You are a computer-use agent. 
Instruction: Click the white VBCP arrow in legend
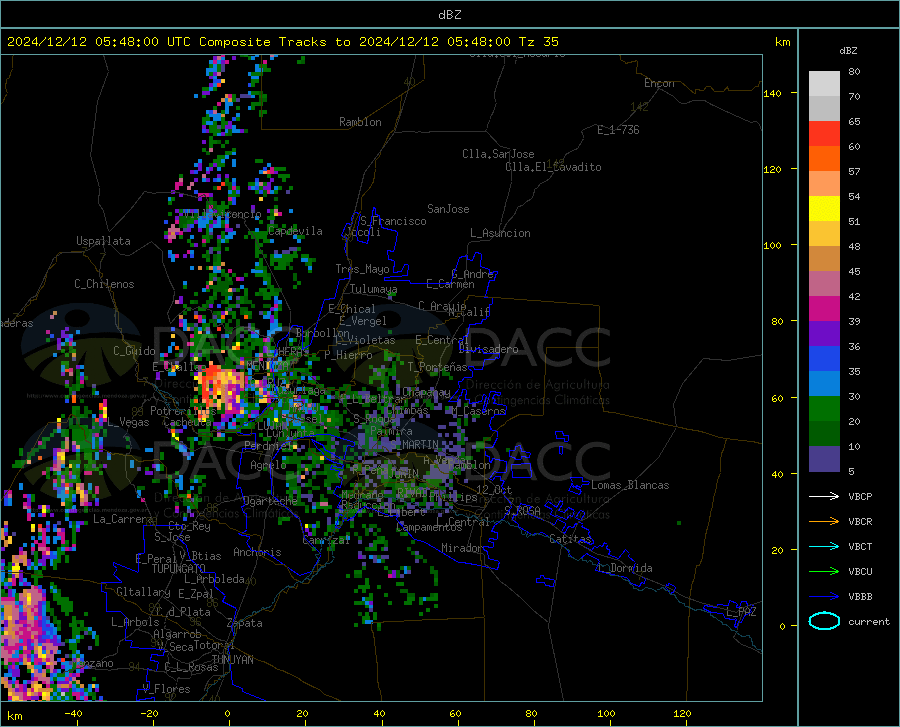(x=824, y=496)
